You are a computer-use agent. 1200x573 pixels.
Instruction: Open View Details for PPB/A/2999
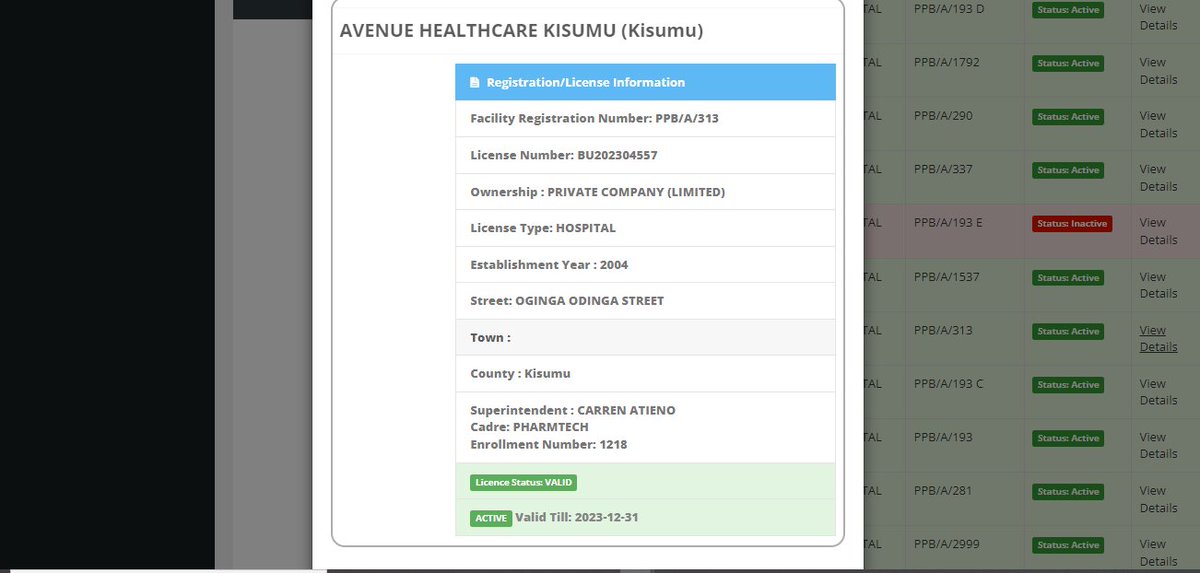point(1158,552)
